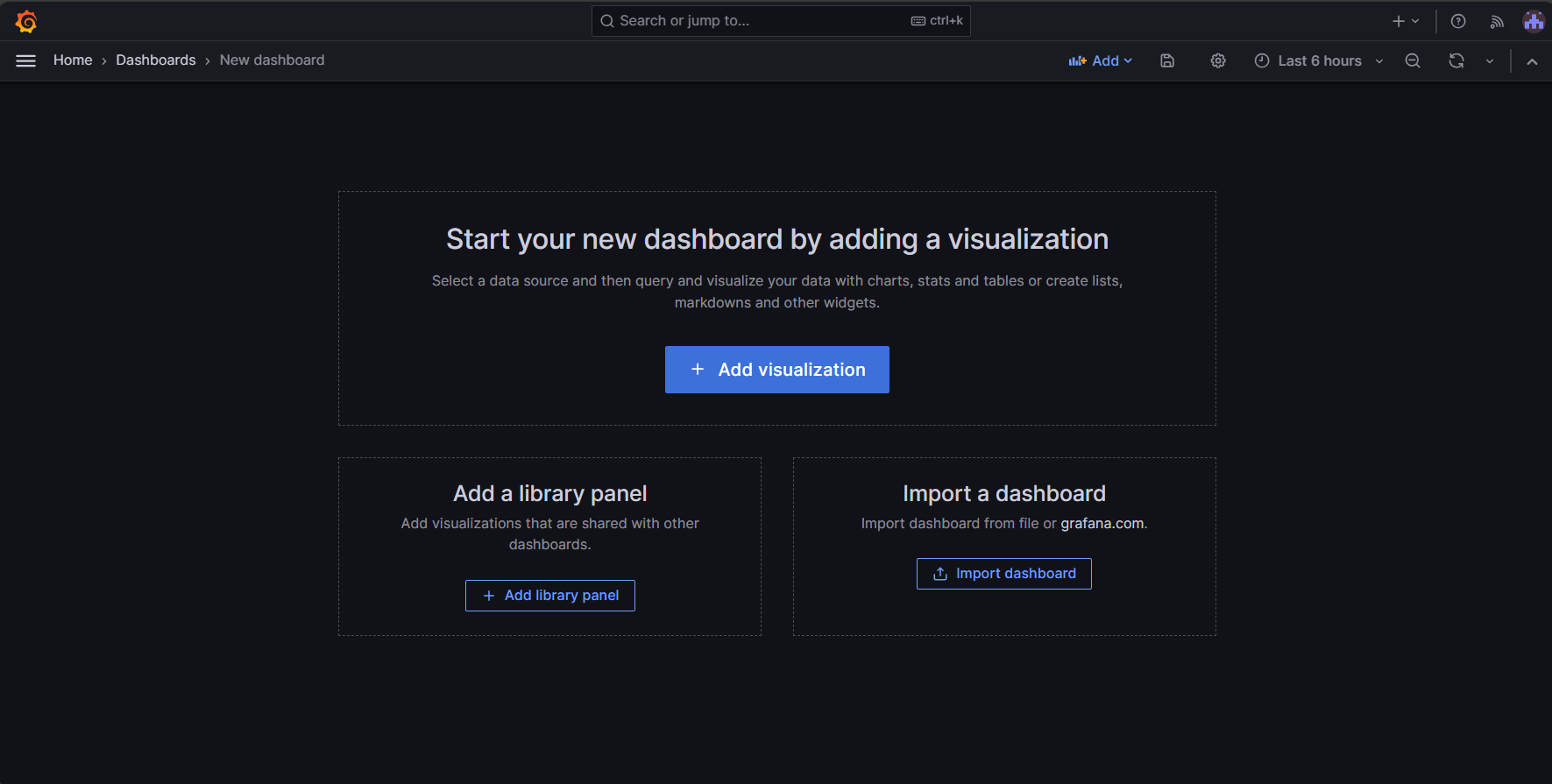The width and height of the screenshot is (1552, 784).
Task: Save the dashboard using the disk icon
Action: tap(1167, 60)
